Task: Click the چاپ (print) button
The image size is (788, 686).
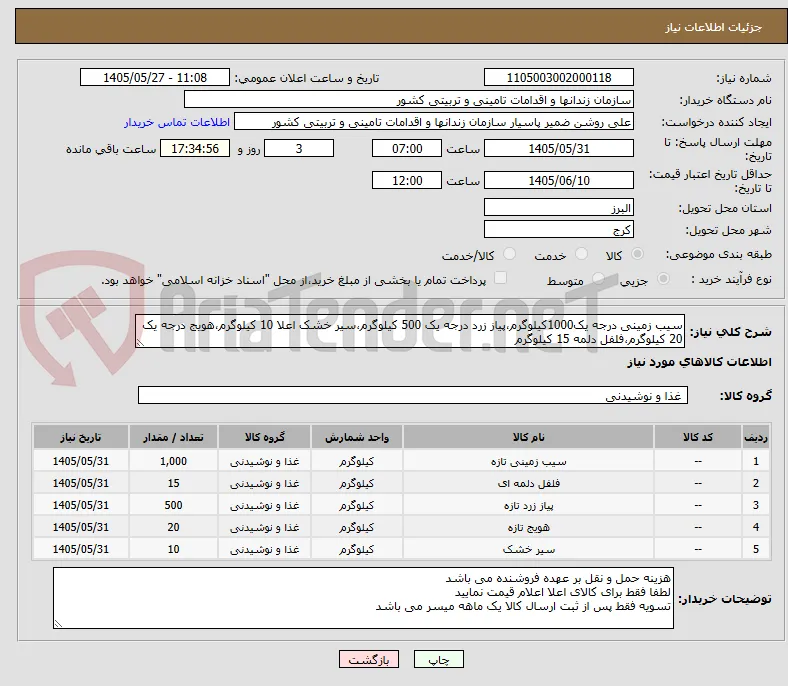Action: click(x=438, y=659)
